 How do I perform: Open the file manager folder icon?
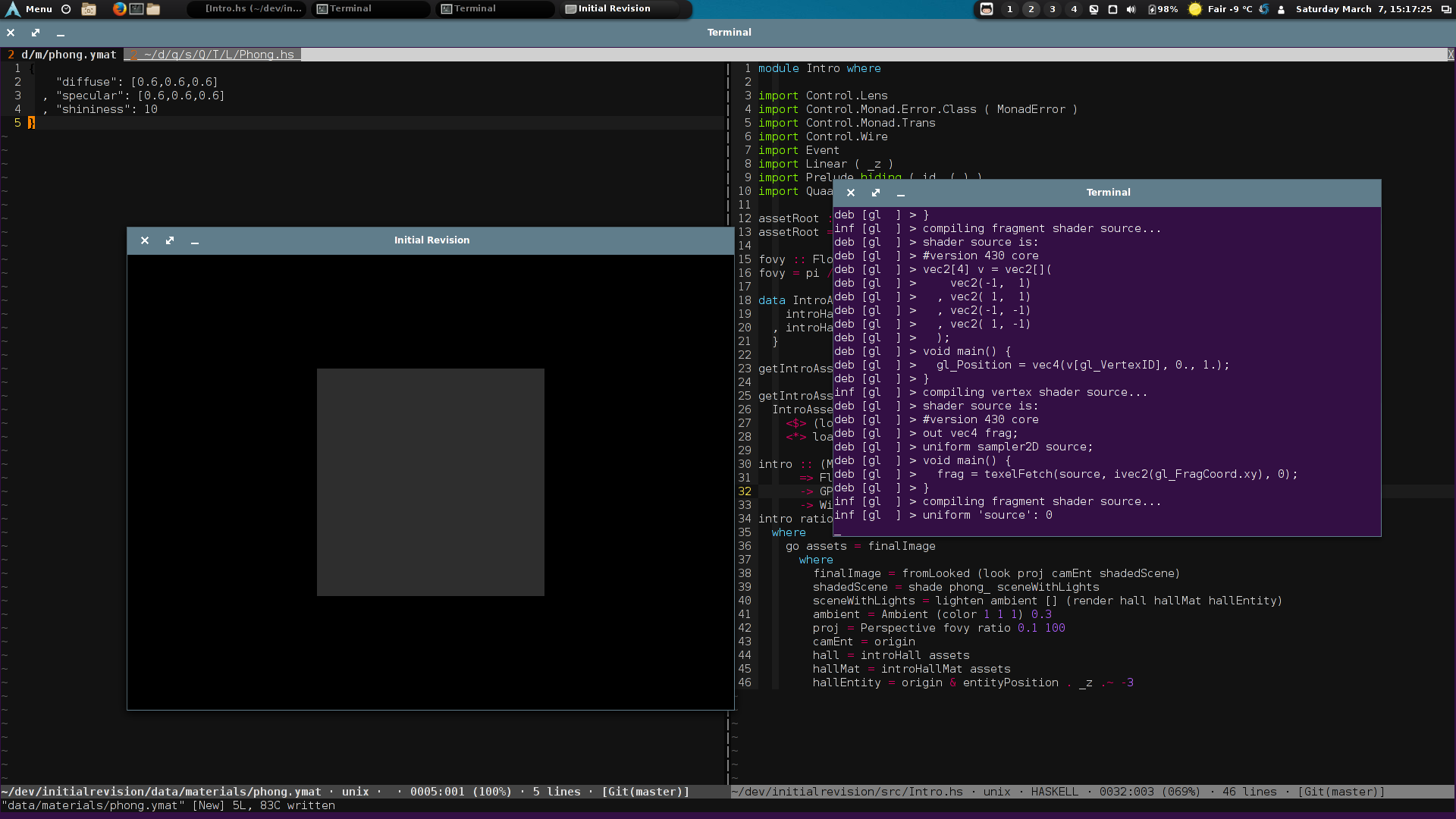153,9
